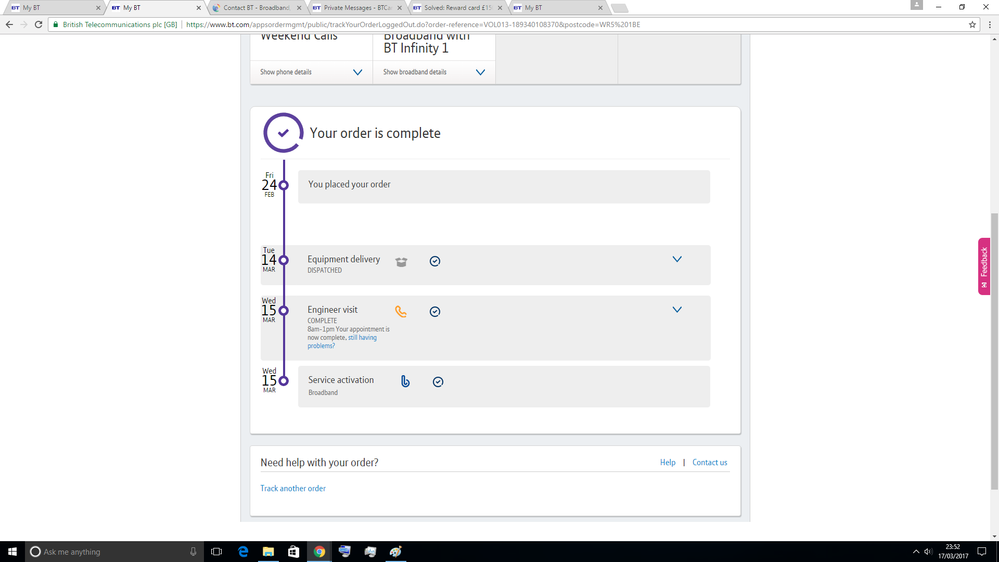The height and width of the screenshot is (562, 999).
Task: Click volume icon in system tray
Action: pos(928,552)
